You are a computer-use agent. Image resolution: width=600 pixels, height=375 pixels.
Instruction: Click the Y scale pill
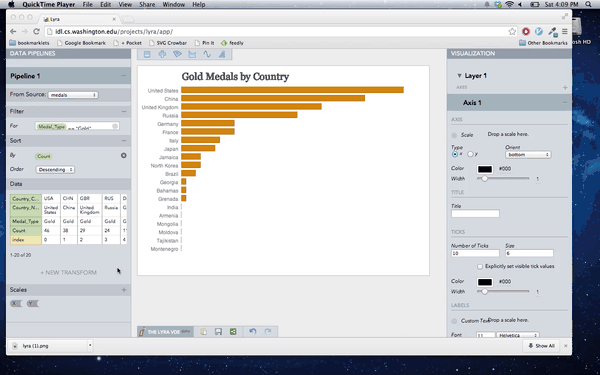[x=33, y=304]
